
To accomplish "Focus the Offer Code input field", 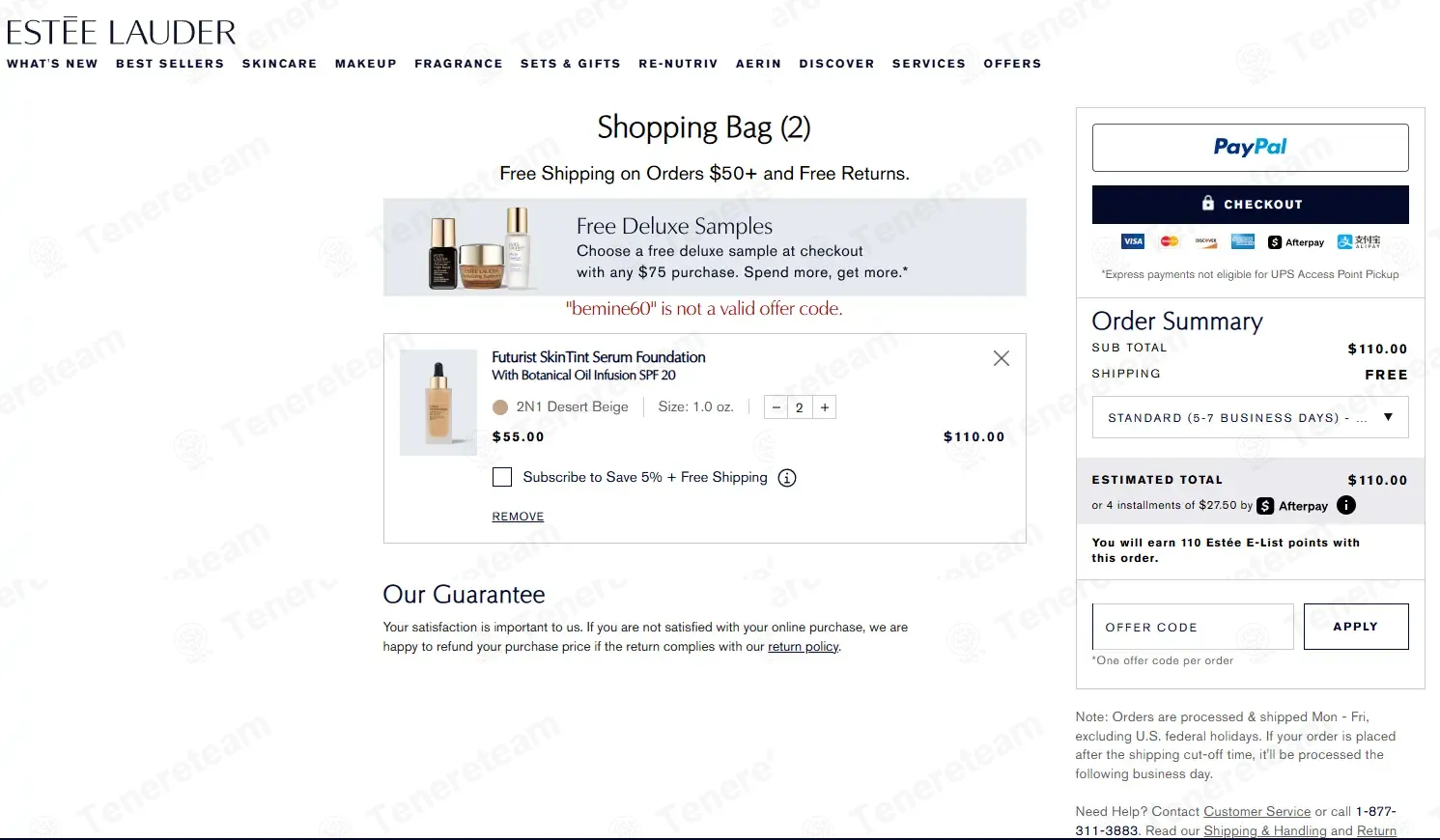I will (1193, 627).
